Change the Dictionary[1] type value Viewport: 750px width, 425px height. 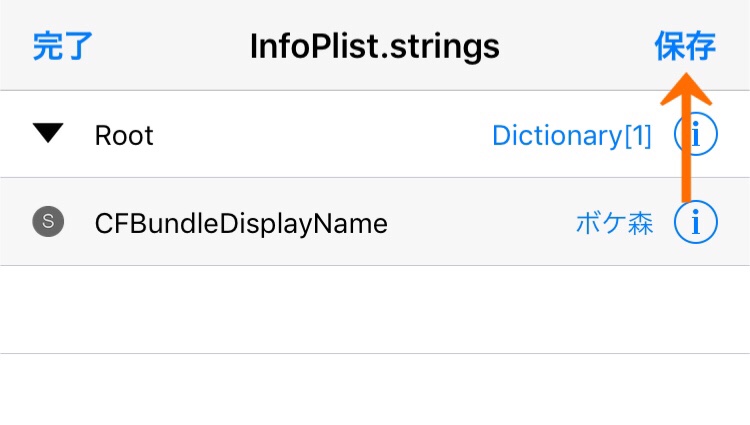(x=572, y=136)
